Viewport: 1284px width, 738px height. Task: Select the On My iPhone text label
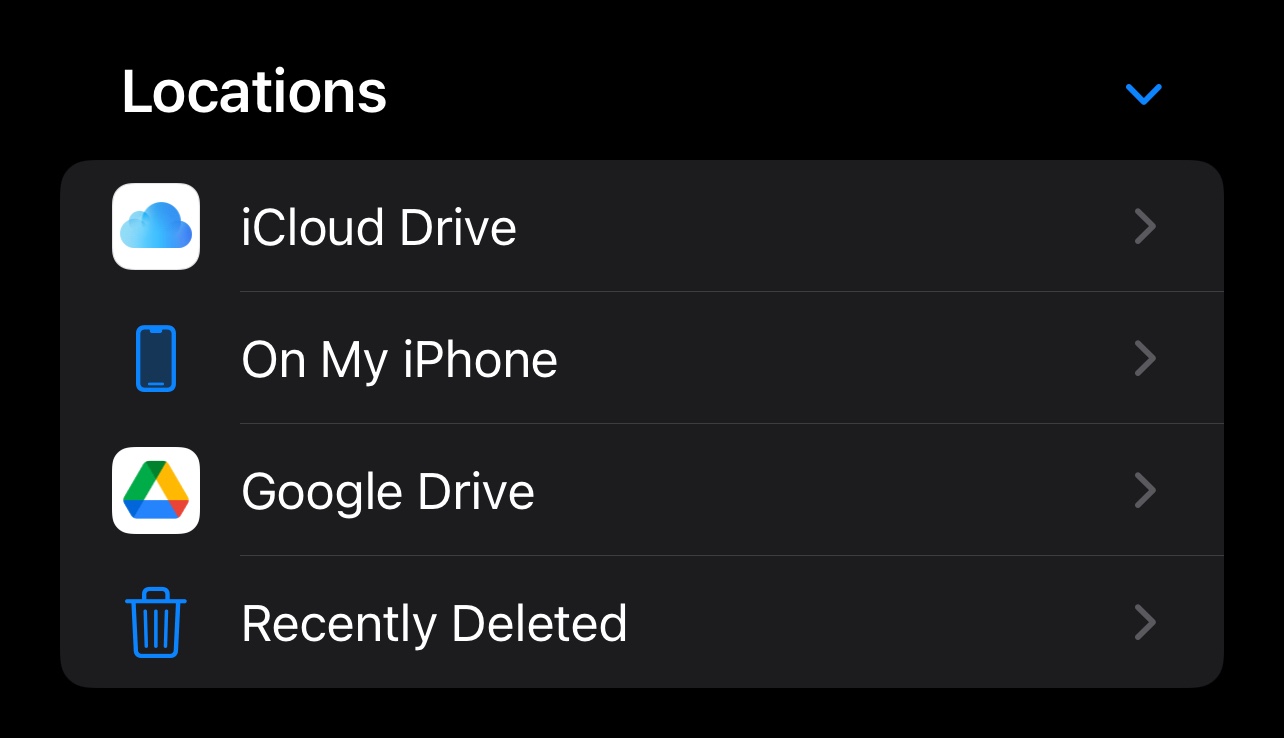pyautogui.click(x=400, y=361)
